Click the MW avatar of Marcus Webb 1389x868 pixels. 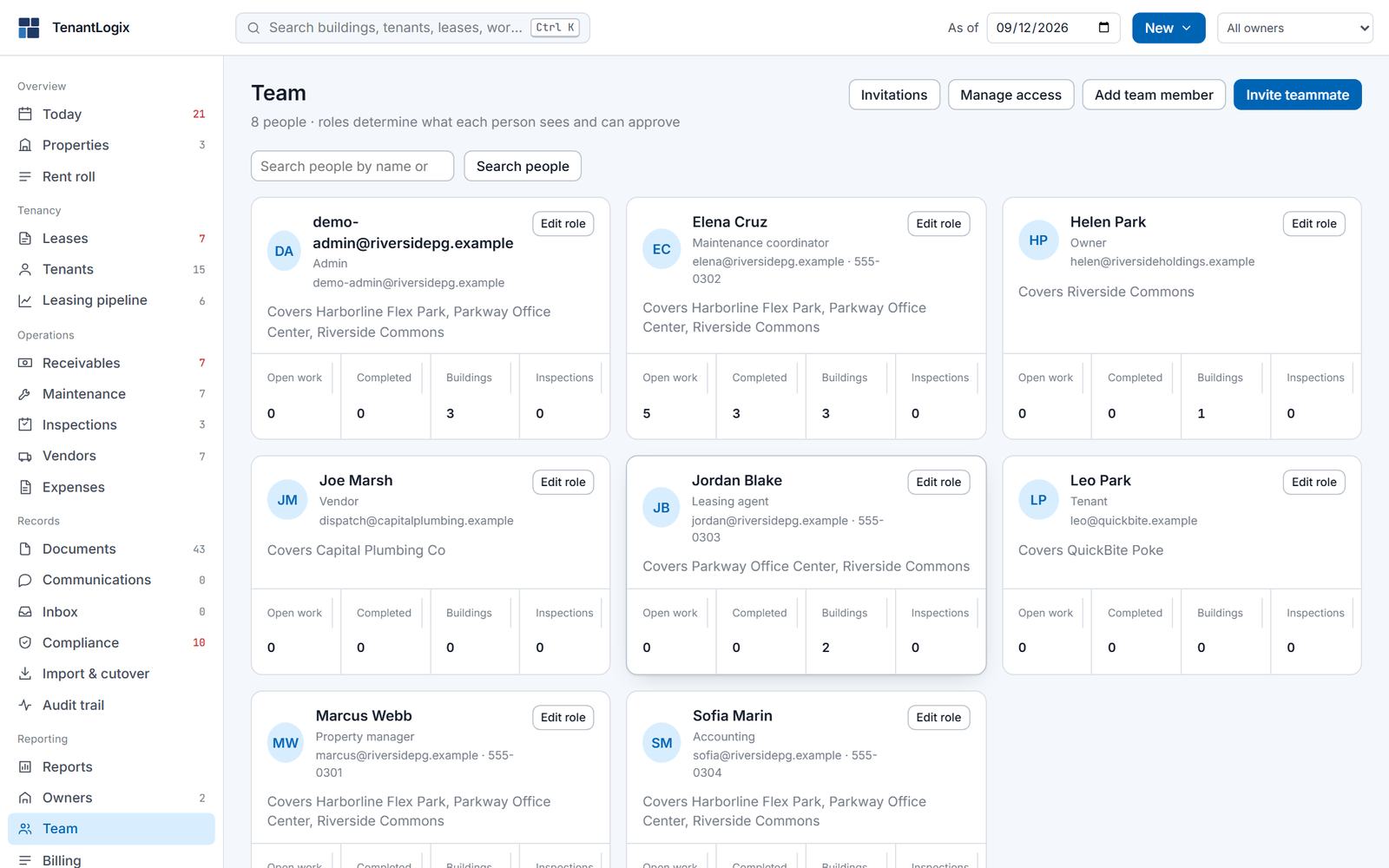286,743
